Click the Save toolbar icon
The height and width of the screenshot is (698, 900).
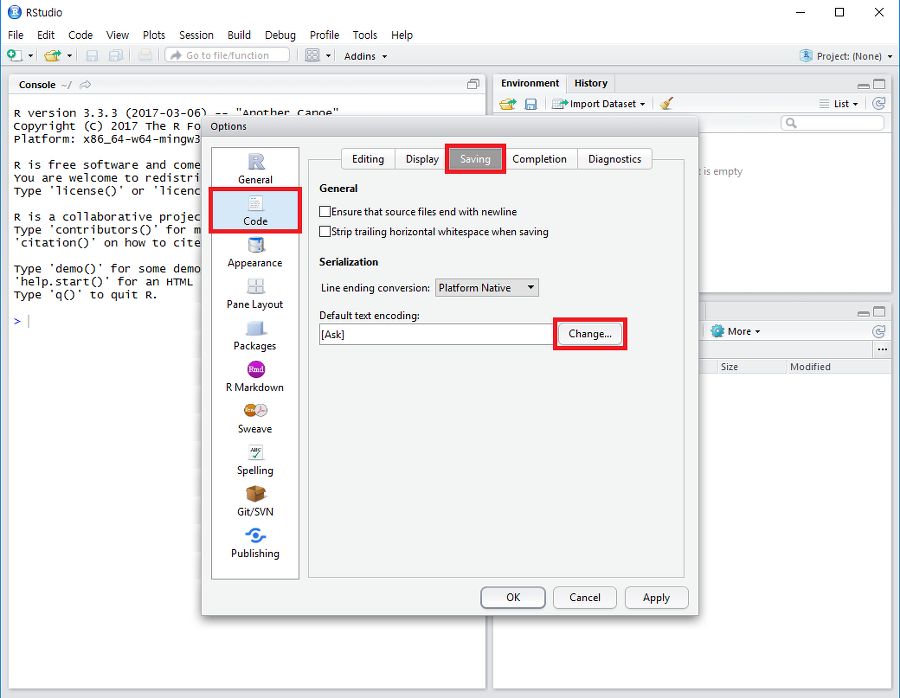tap(92, 56)
